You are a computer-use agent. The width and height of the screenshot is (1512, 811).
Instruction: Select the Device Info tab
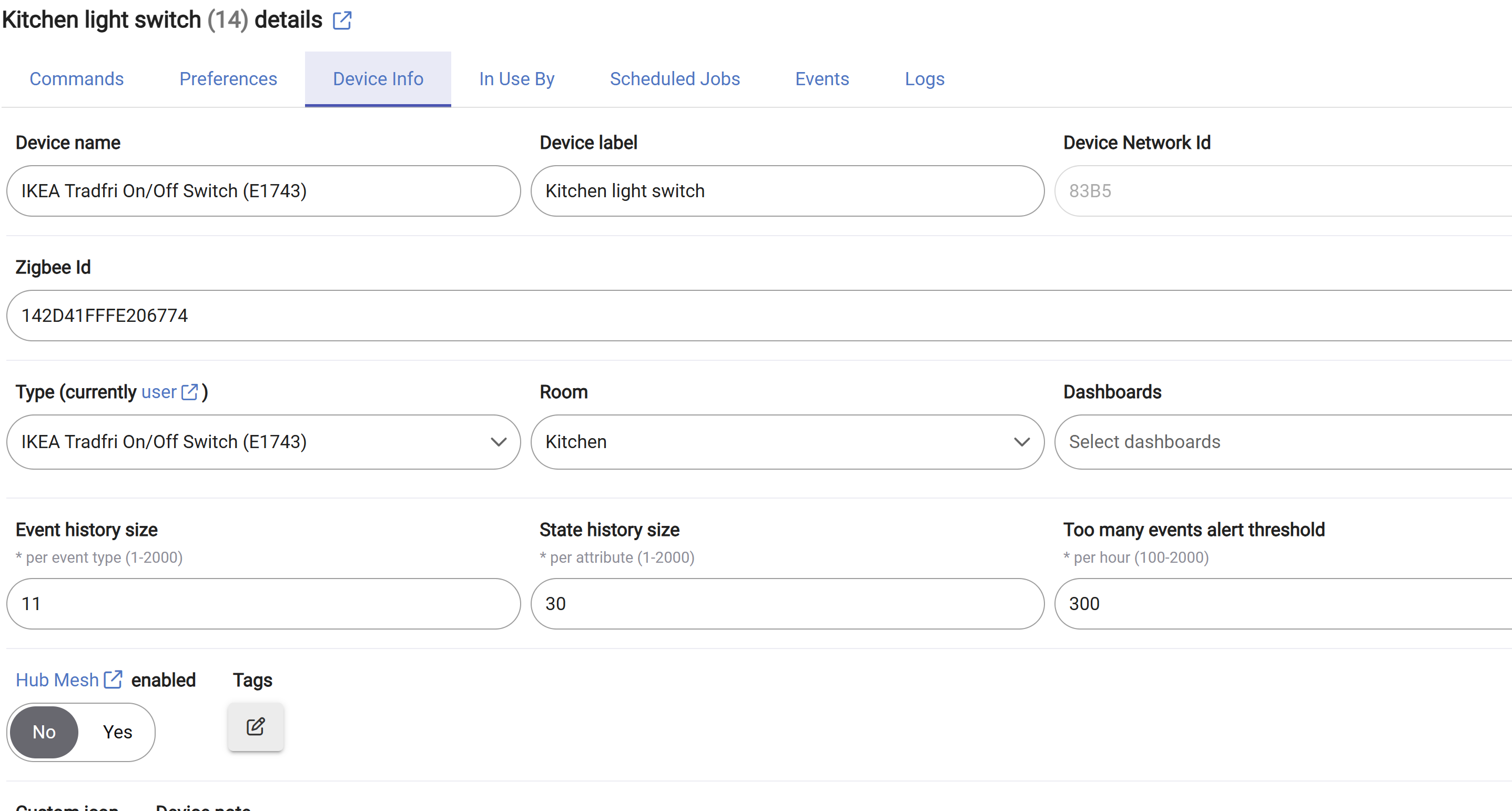tap(378, 79)
